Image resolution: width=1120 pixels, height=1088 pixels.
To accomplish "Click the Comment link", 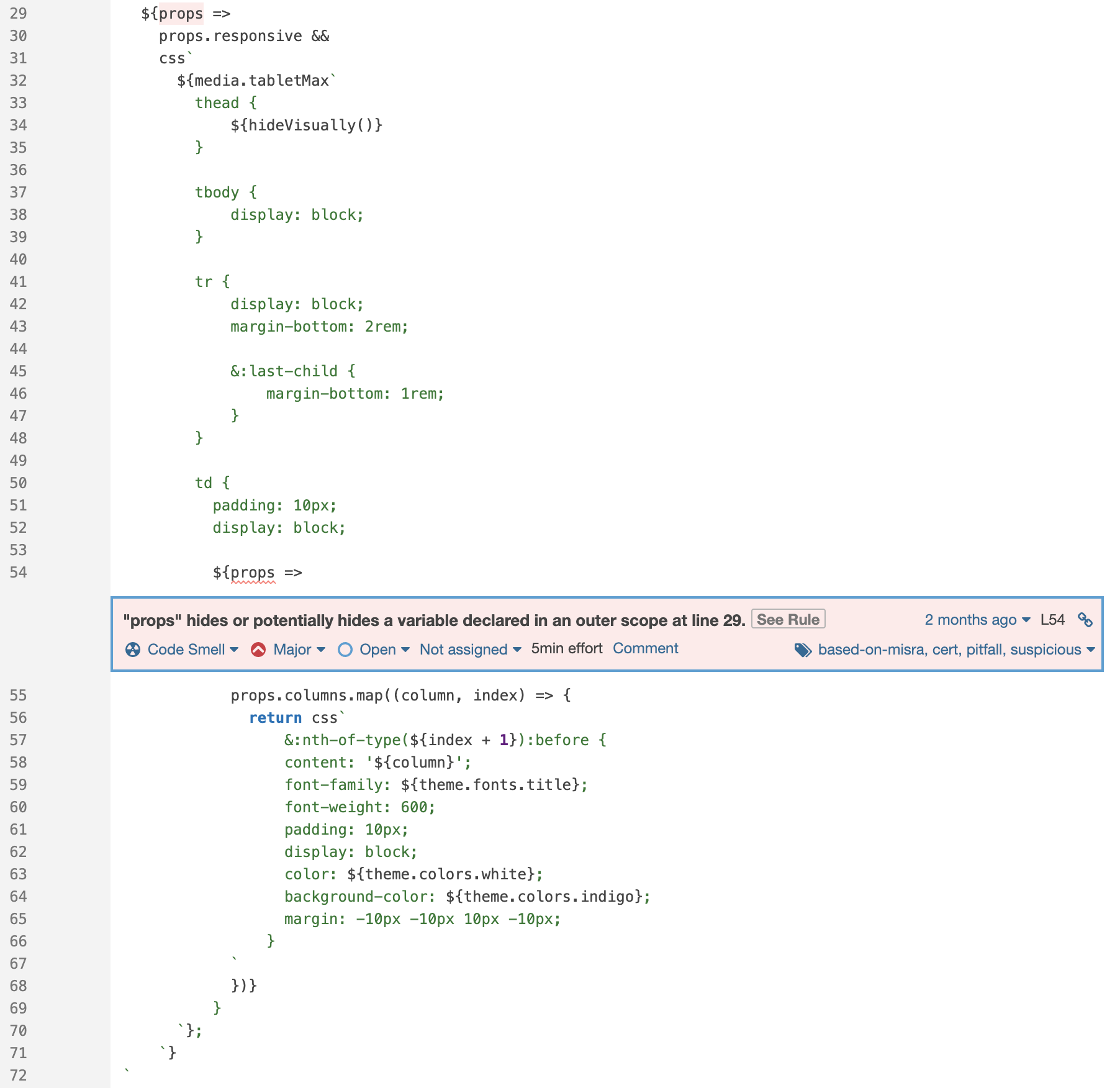I will pyautogui.click(x=646, y=648).
